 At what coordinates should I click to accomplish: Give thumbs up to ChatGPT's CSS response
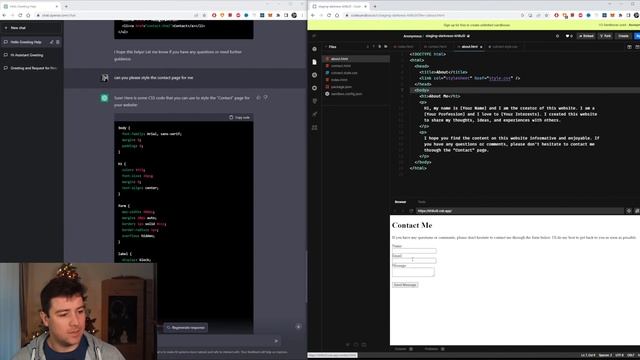click(258, 98)
